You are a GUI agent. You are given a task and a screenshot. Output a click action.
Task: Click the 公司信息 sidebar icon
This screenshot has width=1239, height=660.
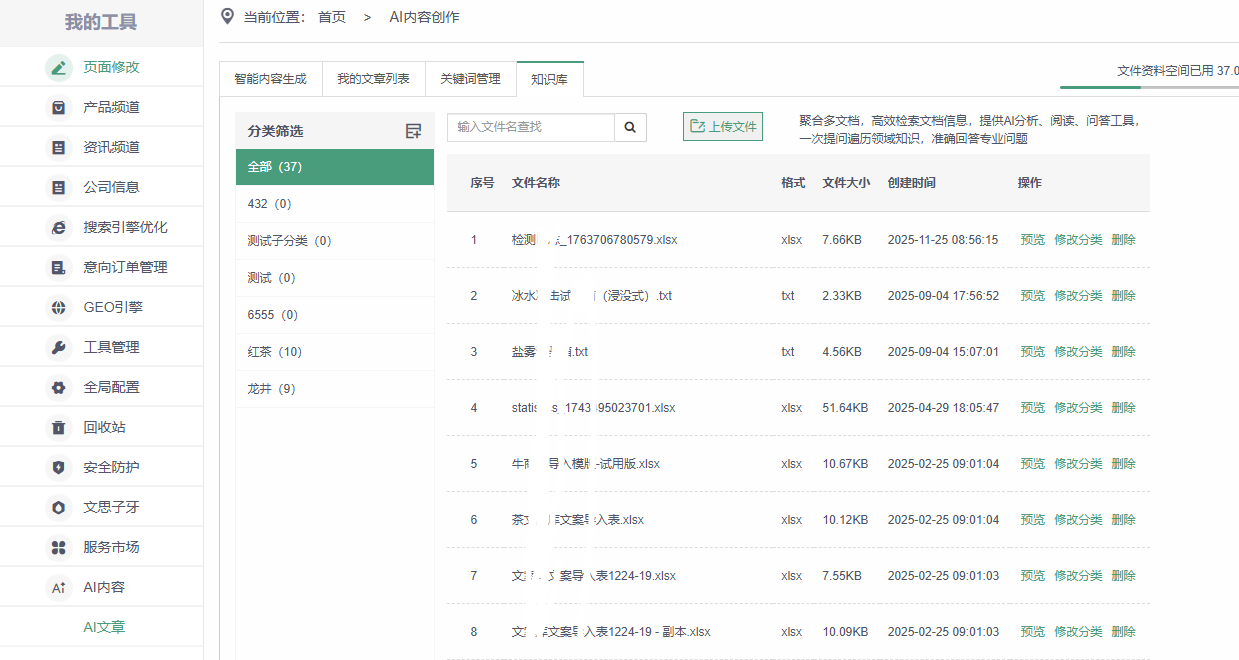(x=59, y=187)
